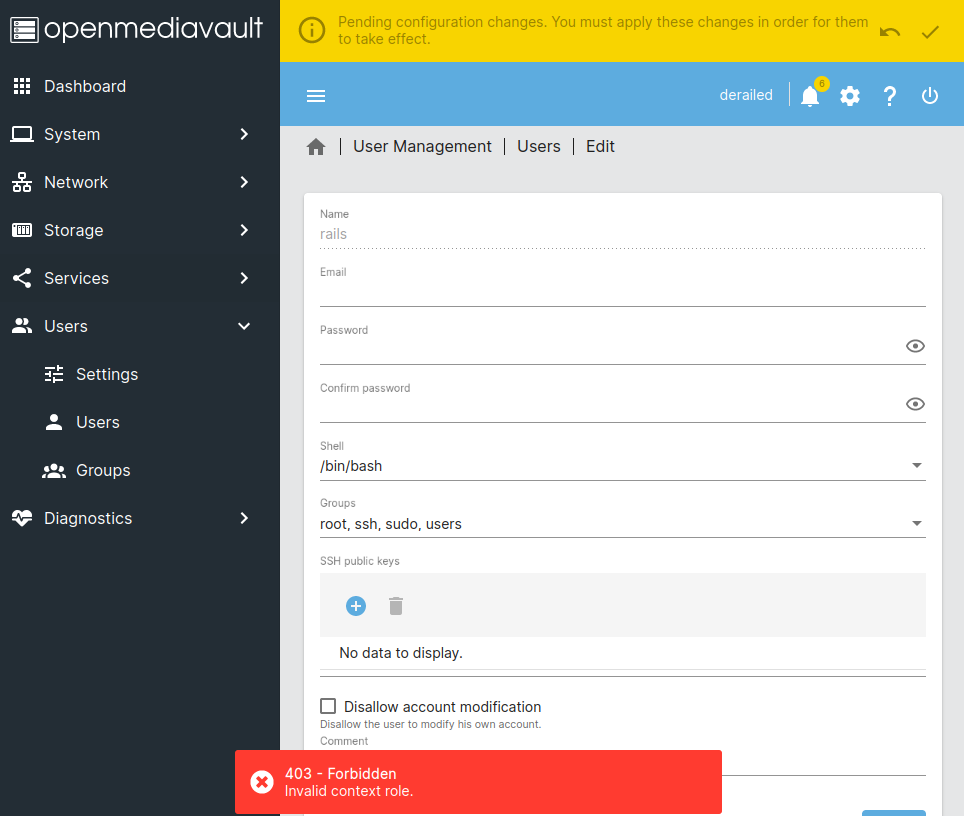
Task: Open the Shell dropdown
Action: tap(622, 466)
